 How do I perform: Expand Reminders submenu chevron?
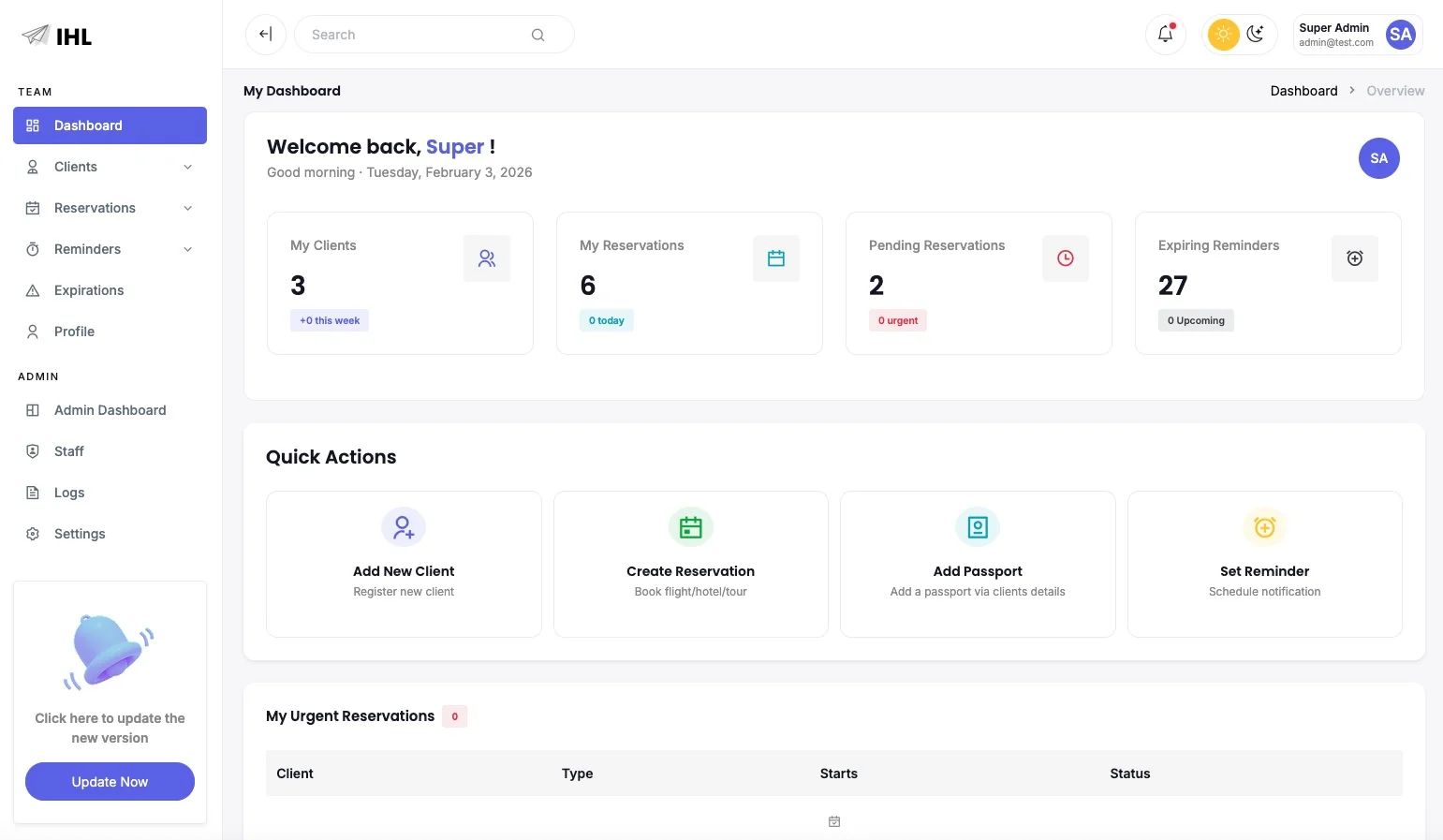pos(188,249)
